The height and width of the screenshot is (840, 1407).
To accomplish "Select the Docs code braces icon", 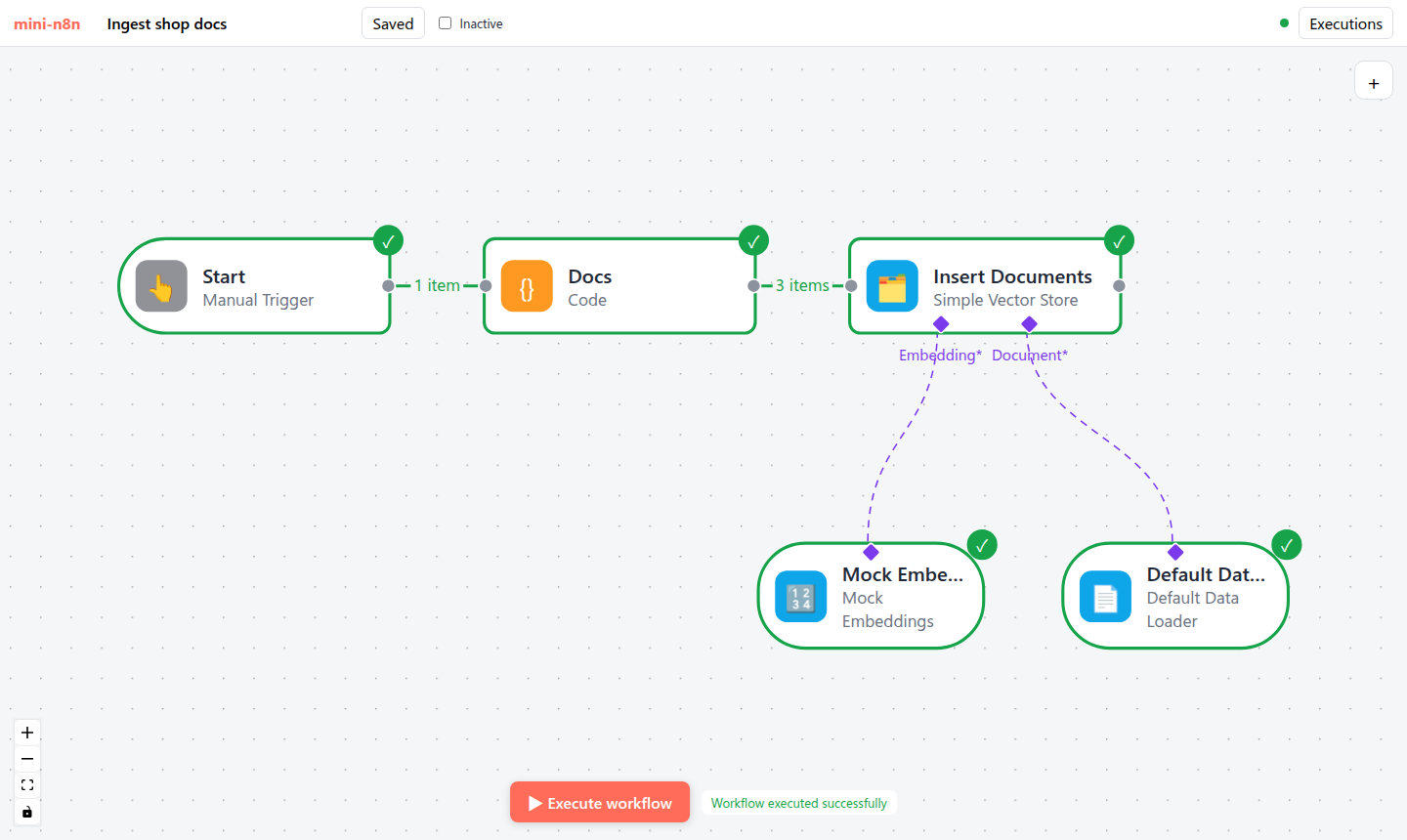I will (x=527, y=286).
